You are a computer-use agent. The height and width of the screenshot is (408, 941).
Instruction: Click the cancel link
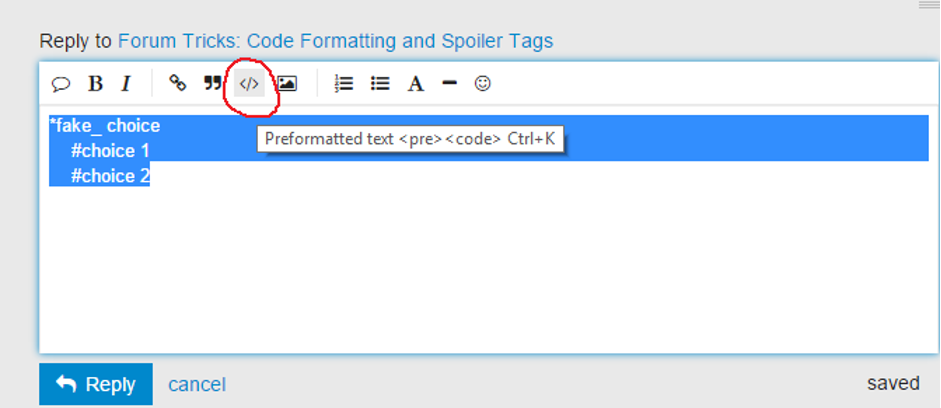[196, 384]
